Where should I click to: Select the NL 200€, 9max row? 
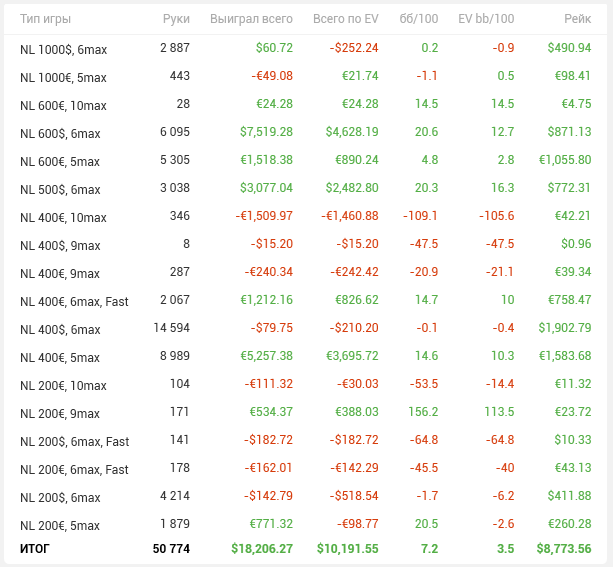[x=306, y=413]
